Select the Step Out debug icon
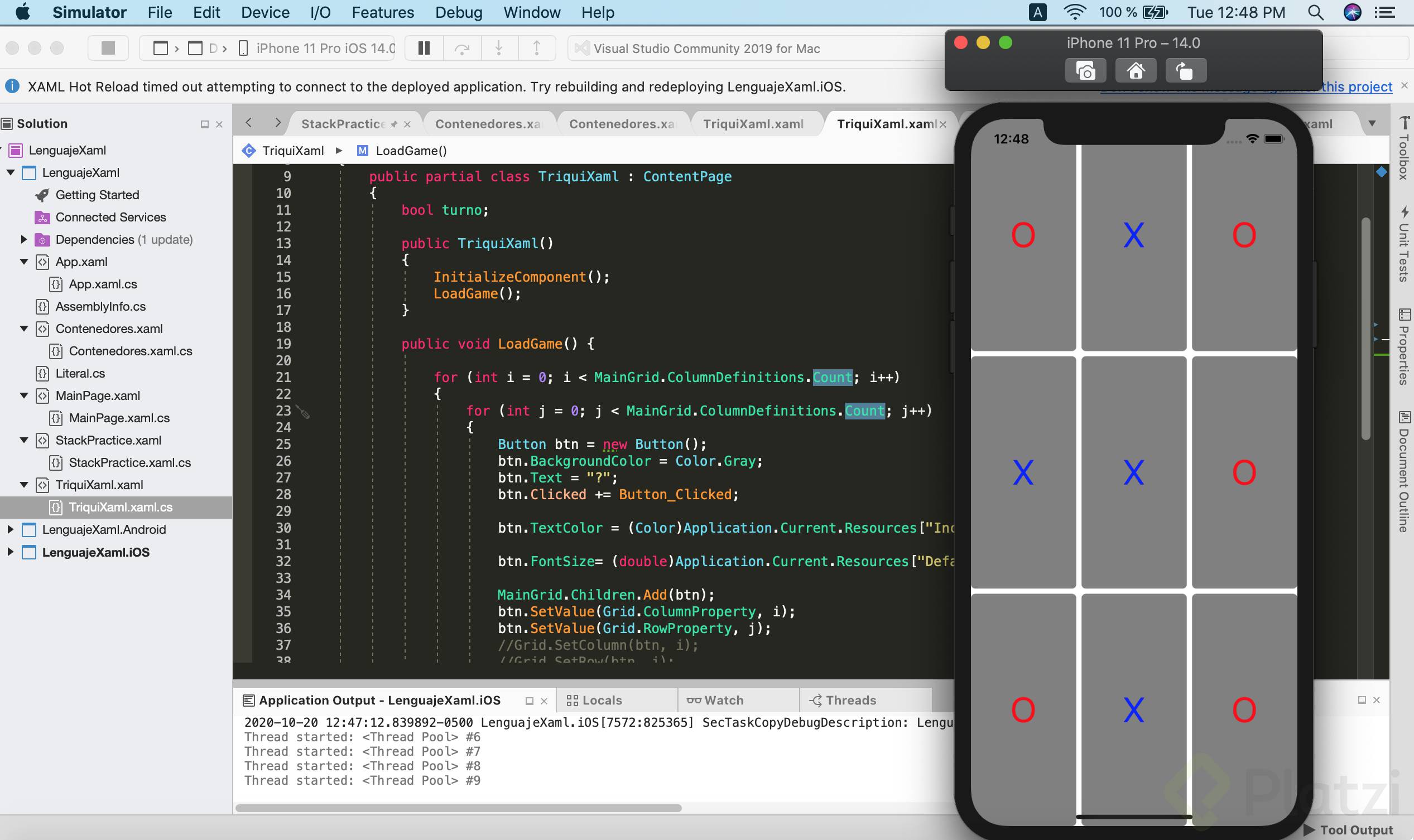This screenshot has height=840, width=1414. click(x=536, y=48)
